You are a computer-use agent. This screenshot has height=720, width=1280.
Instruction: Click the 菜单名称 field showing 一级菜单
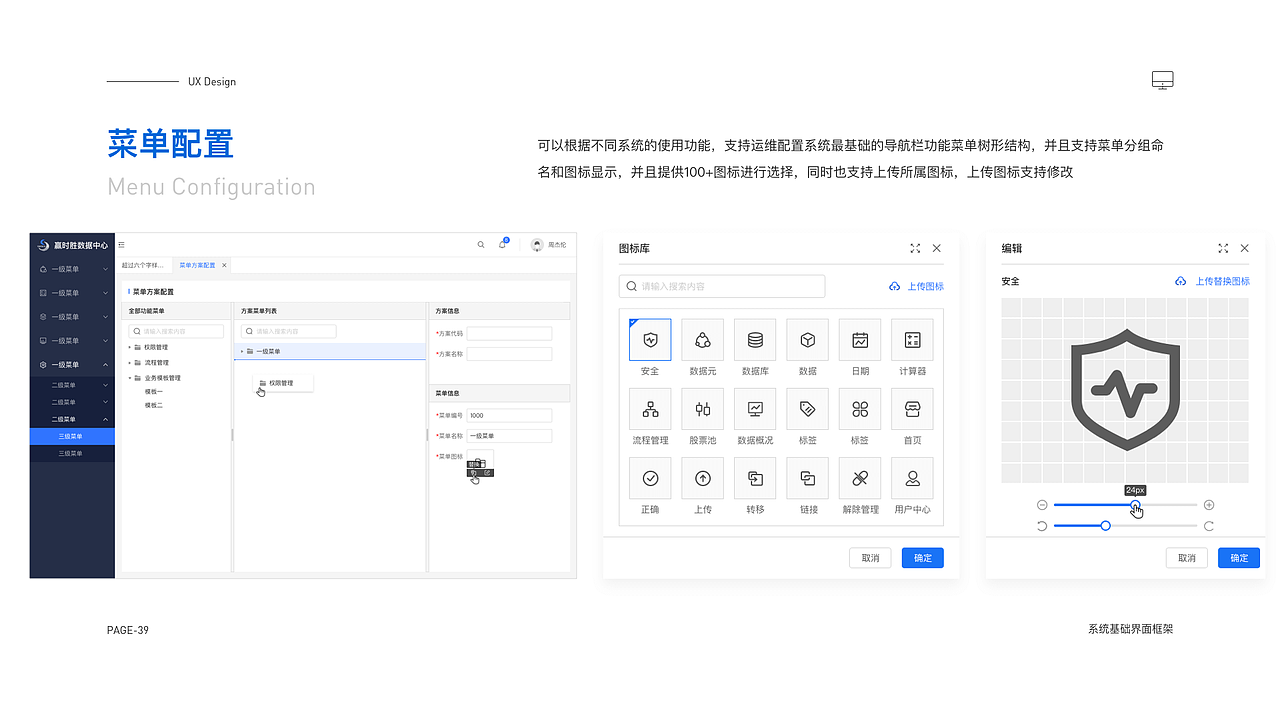point(509,436)
